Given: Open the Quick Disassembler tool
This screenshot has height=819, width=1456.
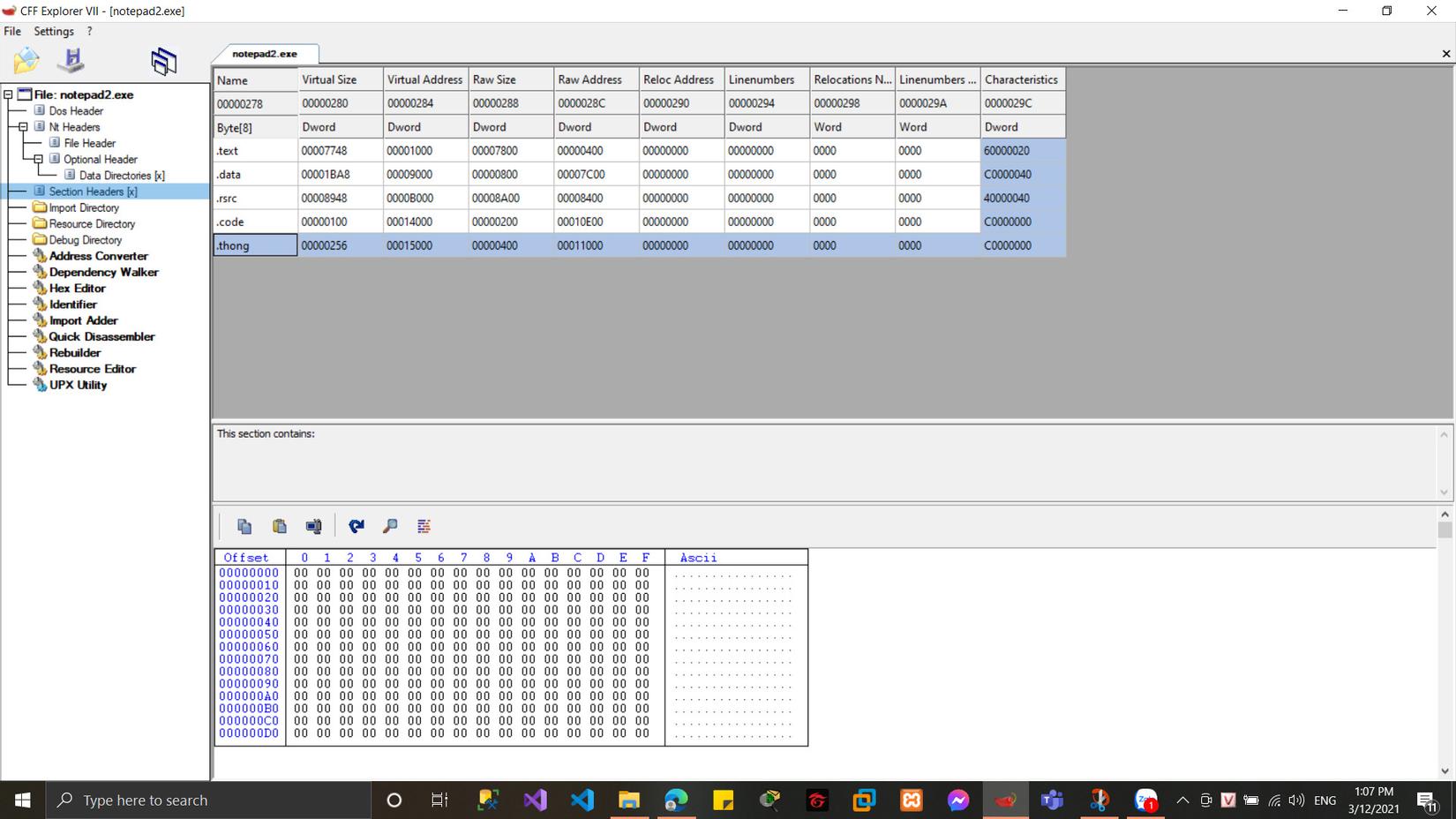Looking at the screenshot, I should [x=101, y=336].
